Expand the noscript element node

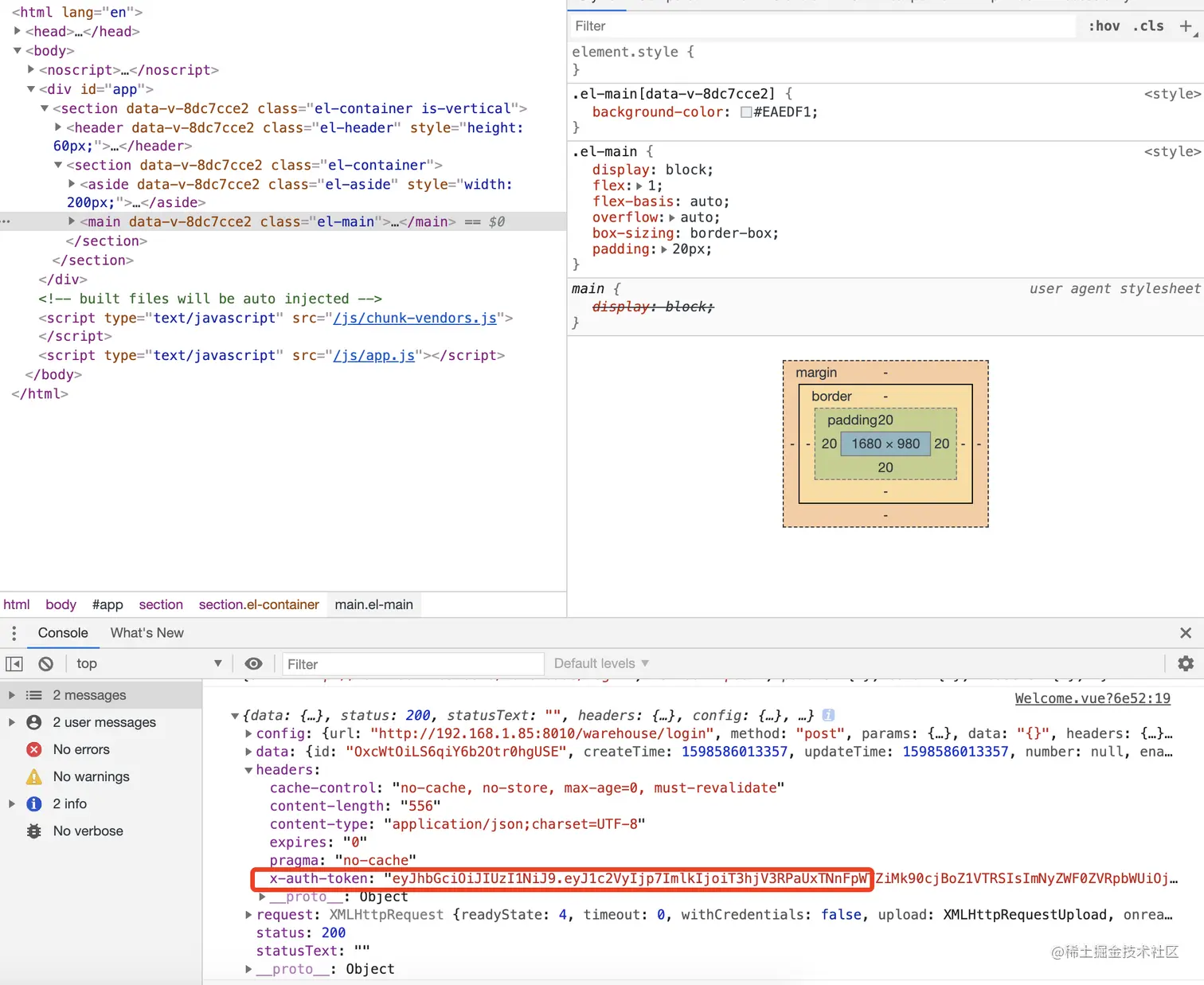31,69
